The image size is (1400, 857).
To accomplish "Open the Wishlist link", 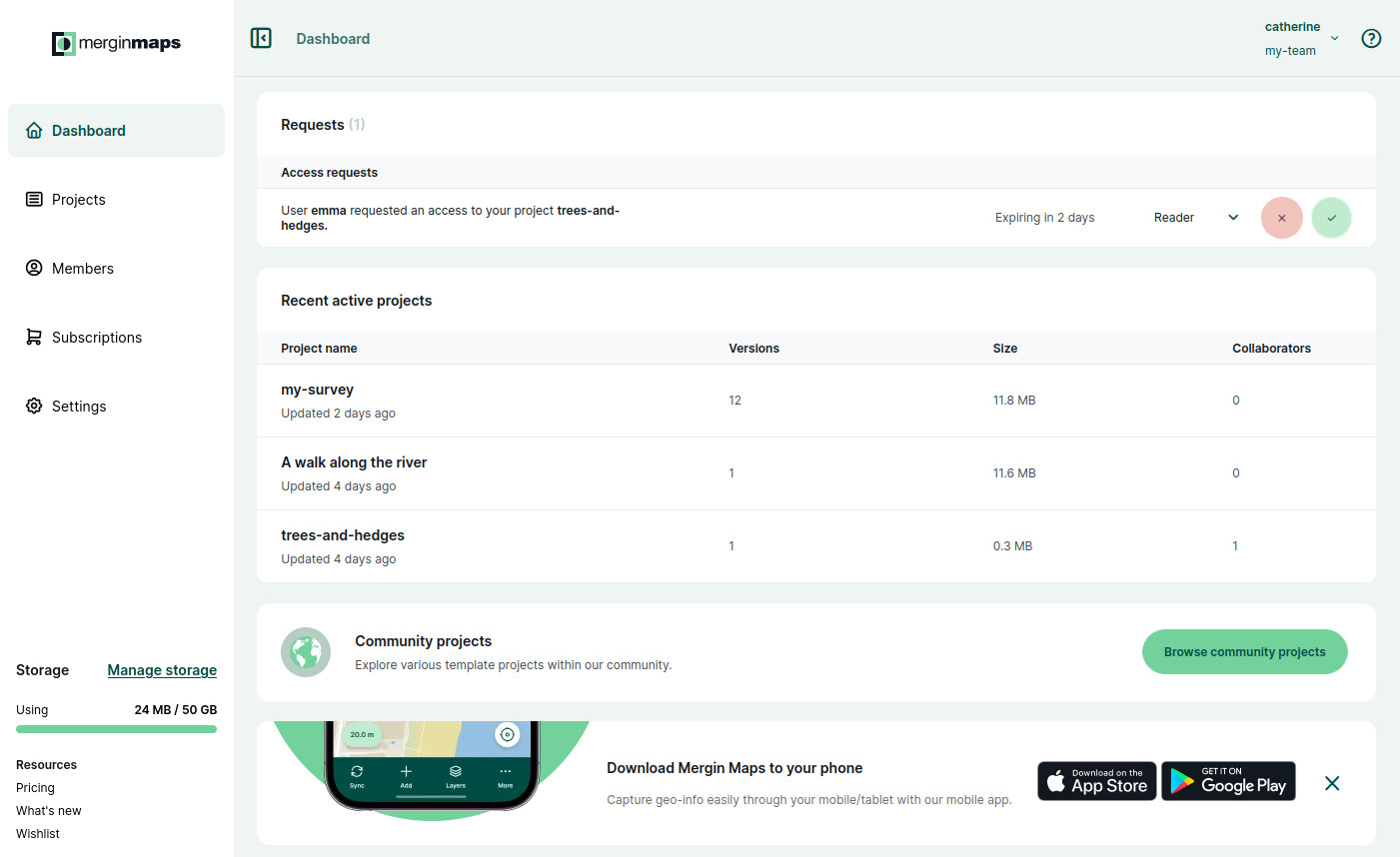I will (x=38, y=834).
